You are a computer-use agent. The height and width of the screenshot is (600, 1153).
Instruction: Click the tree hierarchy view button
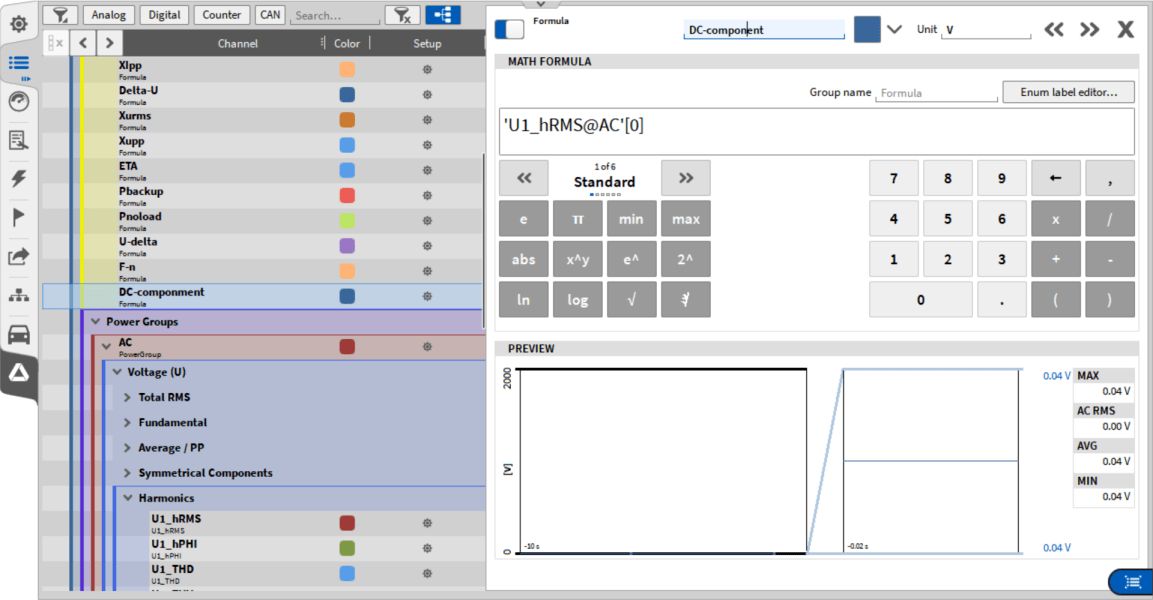point(442,15)
